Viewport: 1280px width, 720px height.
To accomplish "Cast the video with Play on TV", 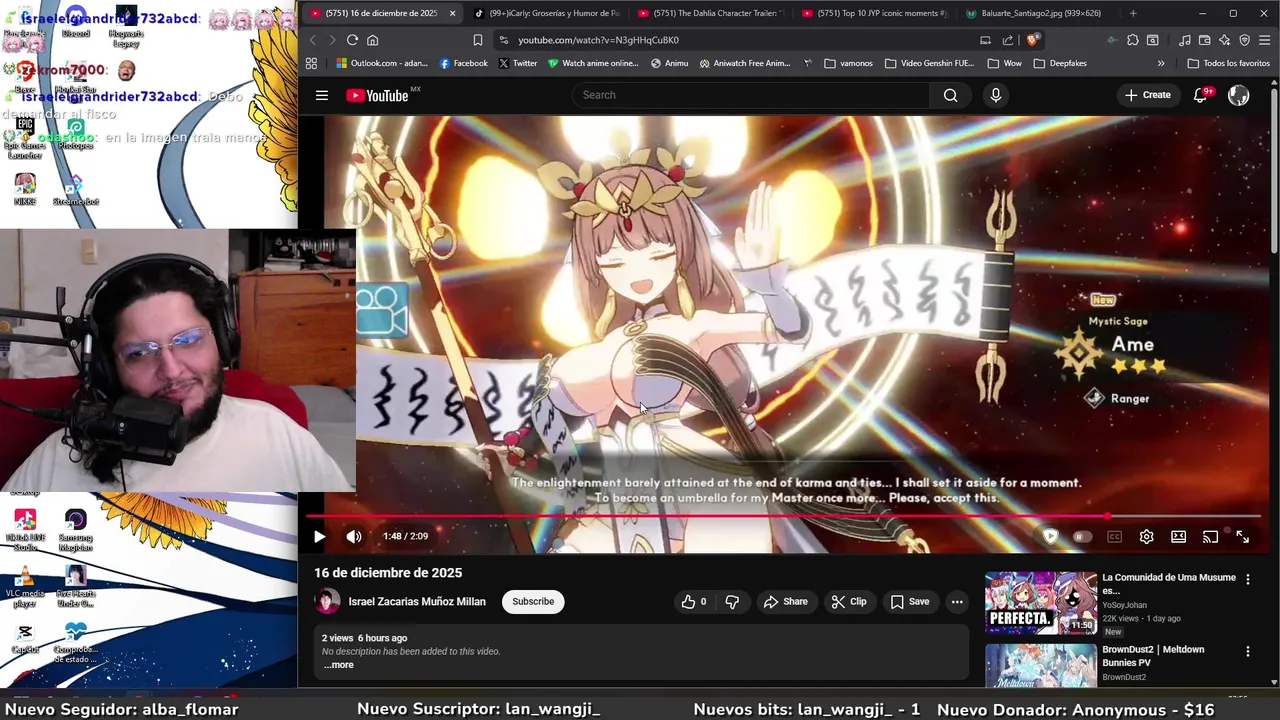I will pyautogui.click(x=1210, y=537).
